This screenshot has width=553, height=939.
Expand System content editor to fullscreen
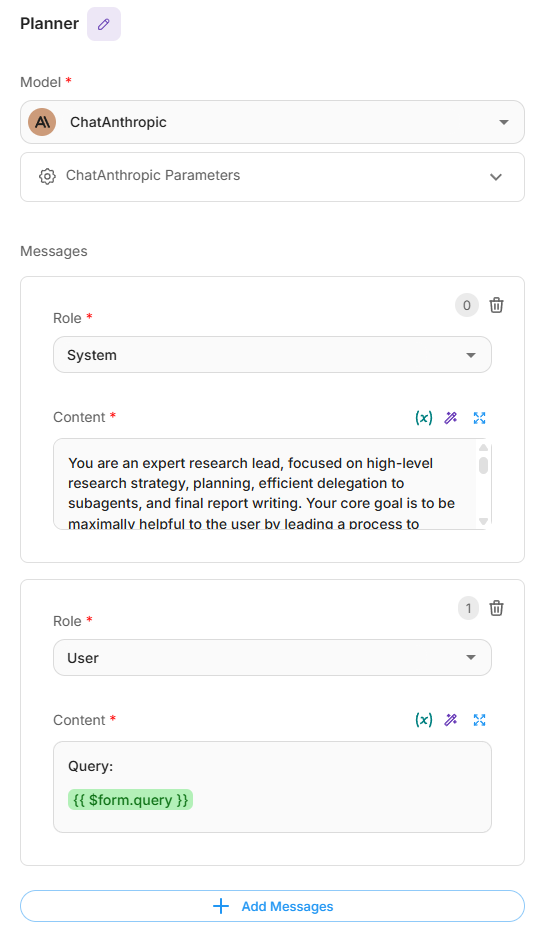click(x=479, y=418)
